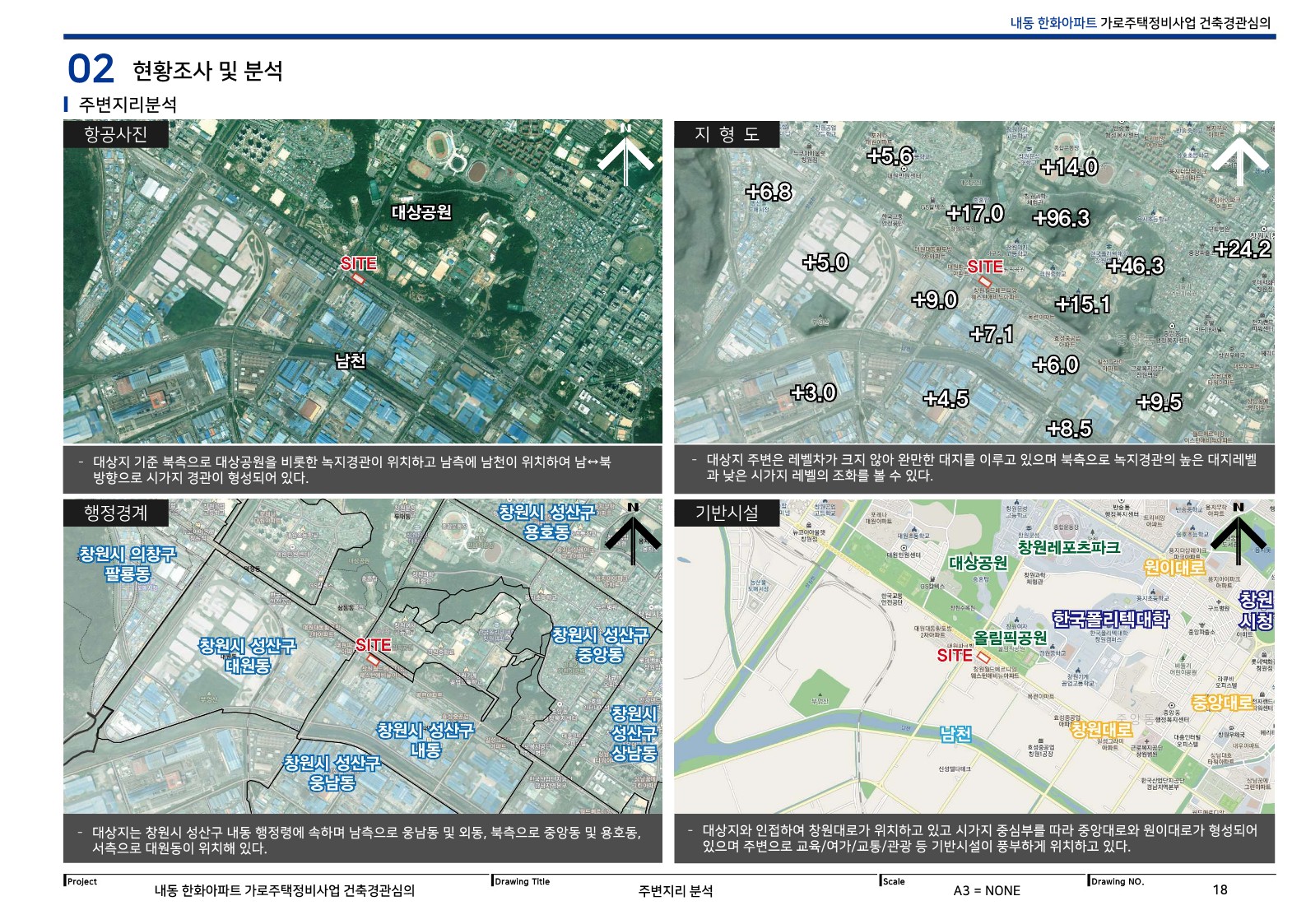Viewport: 1306px width, 924px height.
Task: Select the 창원시 의창구 팔룡동 district label
Action: (128, 564)
